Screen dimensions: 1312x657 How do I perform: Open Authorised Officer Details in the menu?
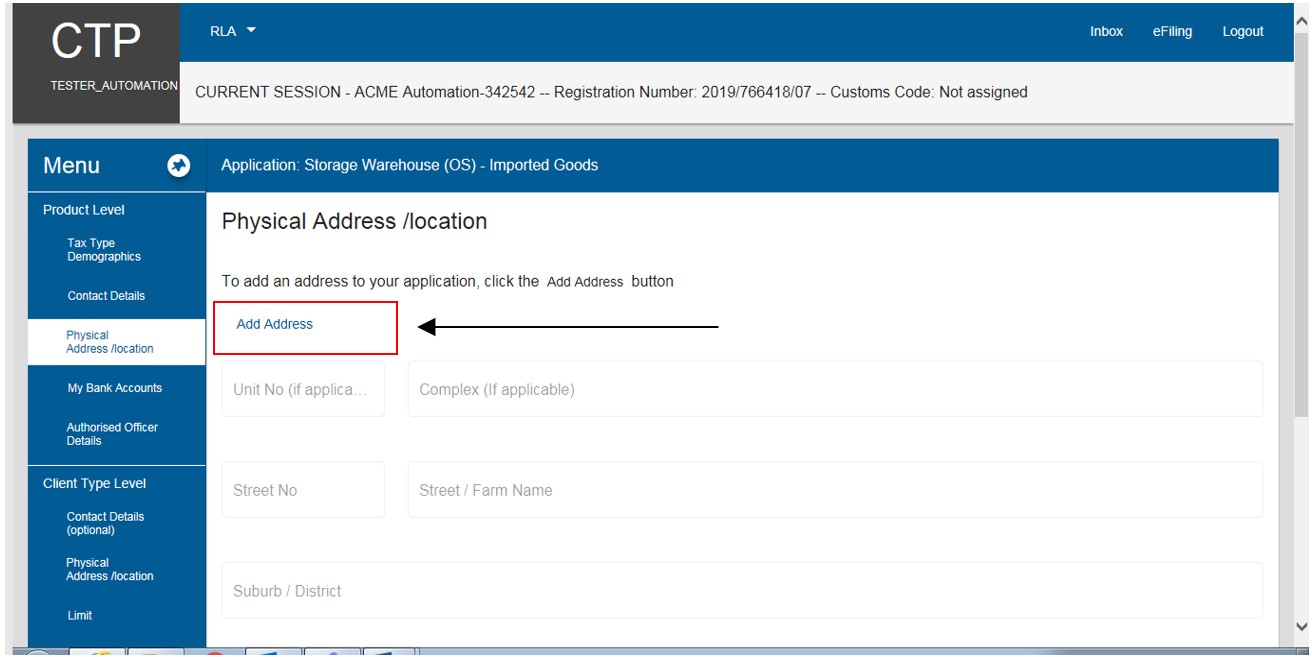(x=112, y=434)
